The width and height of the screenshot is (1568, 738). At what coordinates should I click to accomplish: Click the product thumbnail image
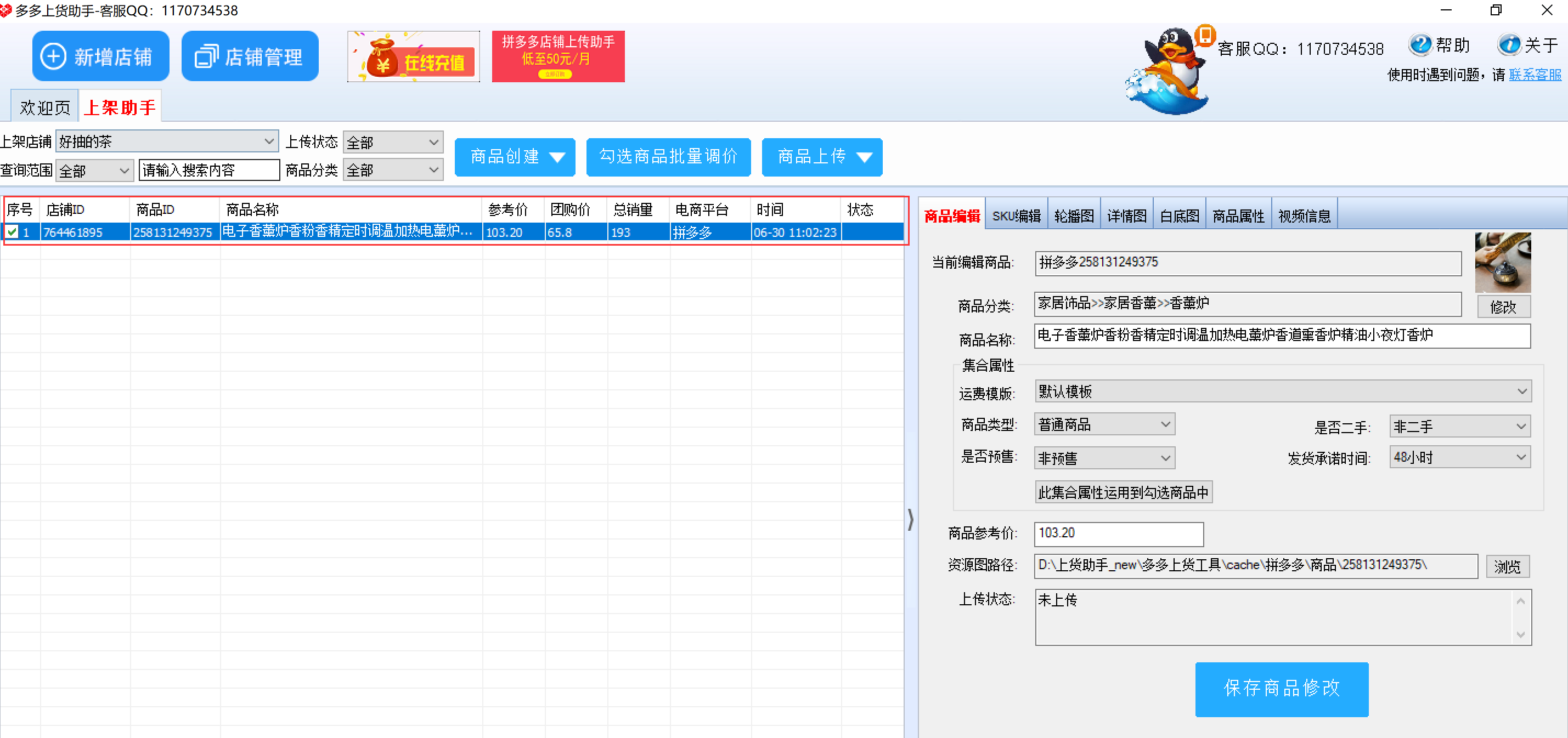click(x=1502, y=262)
